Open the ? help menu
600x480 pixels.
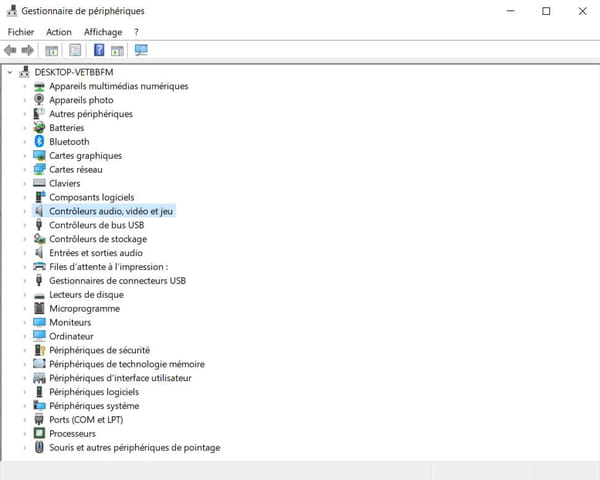click(x=136, y=32)
